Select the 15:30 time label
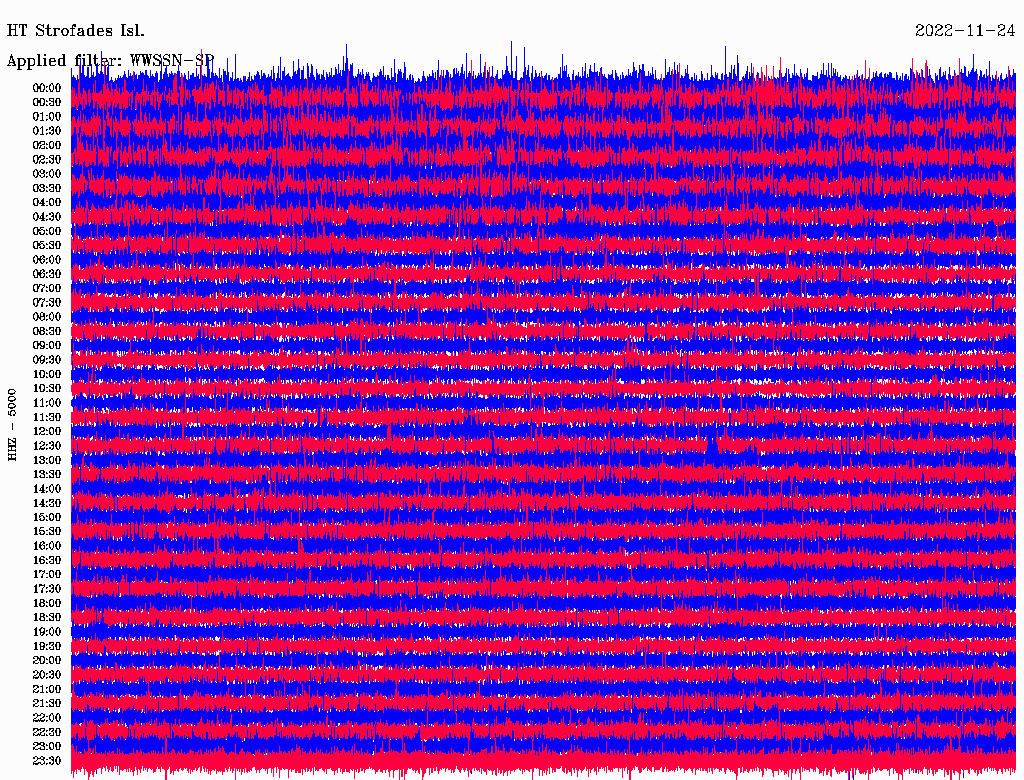Image resolution: width=1024 pixels, height=780 pixels. pyautogui.click(x=47, y=532)
